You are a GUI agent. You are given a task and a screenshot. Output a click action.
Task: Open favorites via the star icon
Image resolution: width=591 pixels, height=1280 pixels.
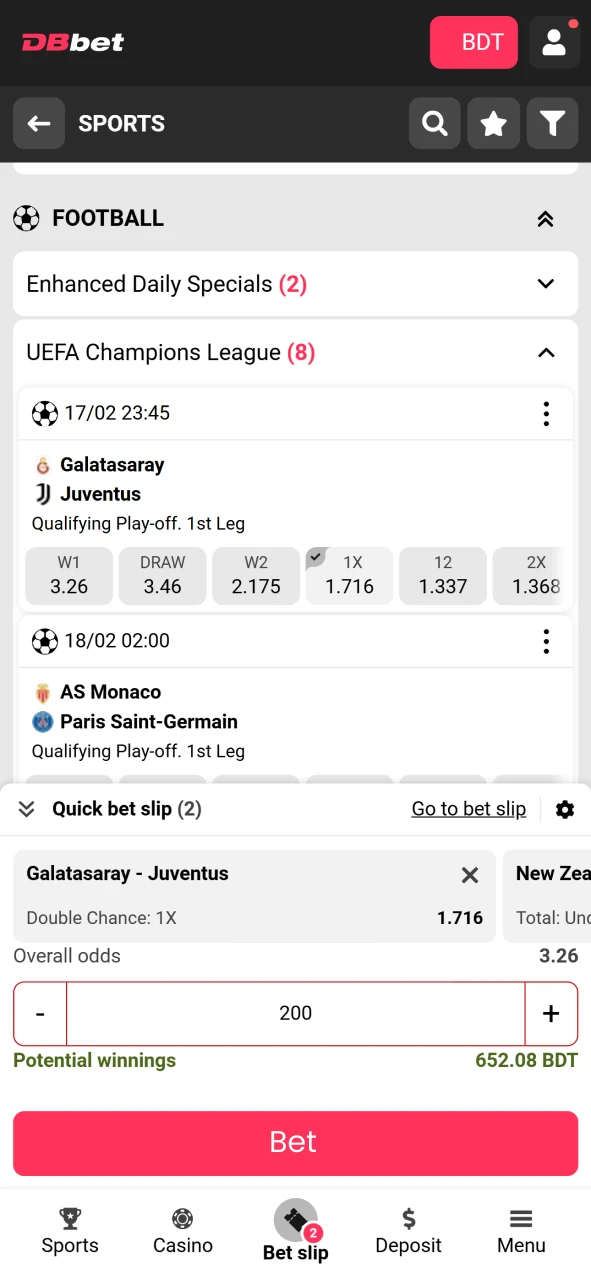click(493, 123)
